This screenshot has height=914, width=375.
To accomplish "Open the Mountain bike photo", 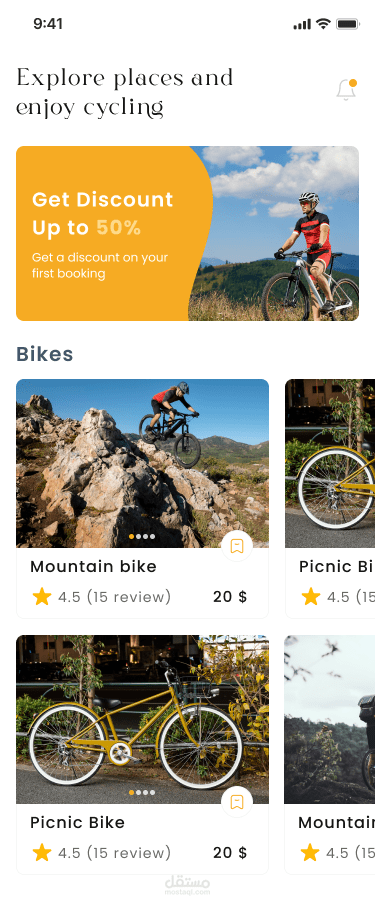I will (142, 463).
